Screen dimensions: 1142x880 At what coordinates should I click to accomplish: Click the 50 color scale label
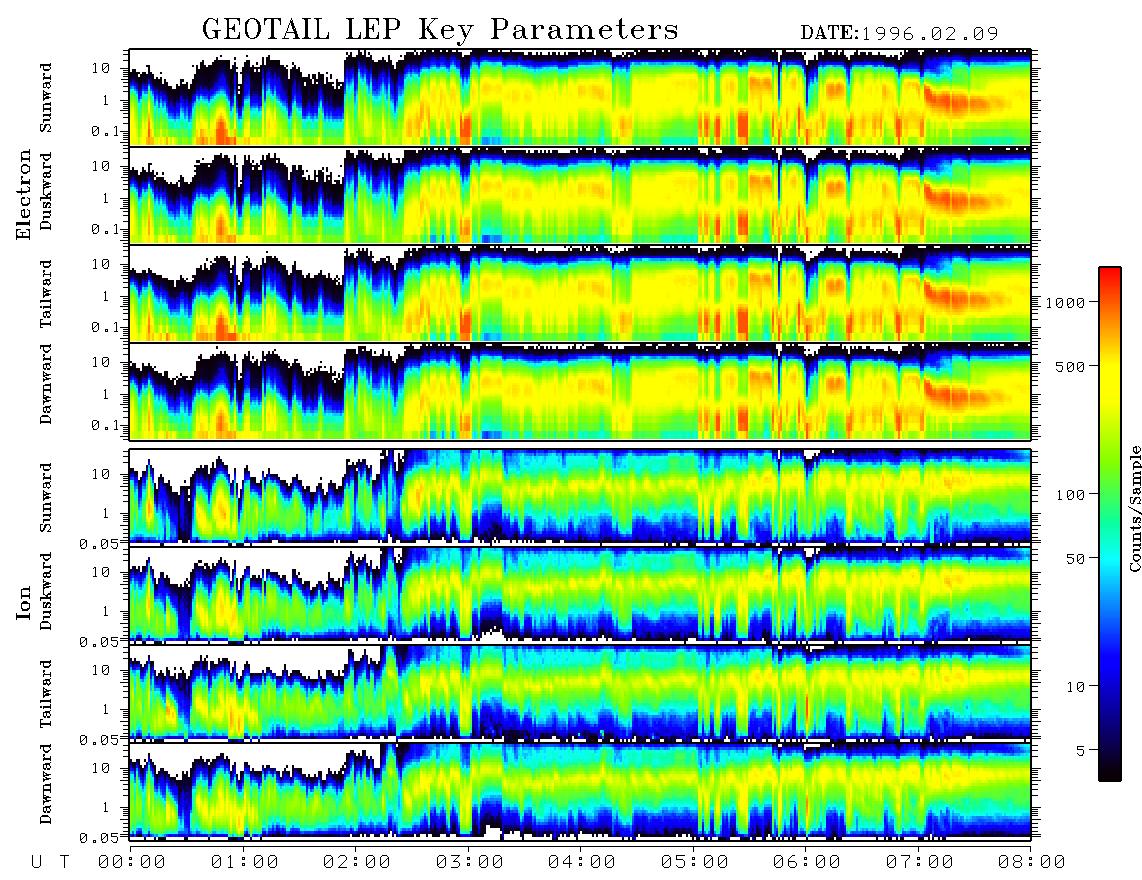(1075, 558)
